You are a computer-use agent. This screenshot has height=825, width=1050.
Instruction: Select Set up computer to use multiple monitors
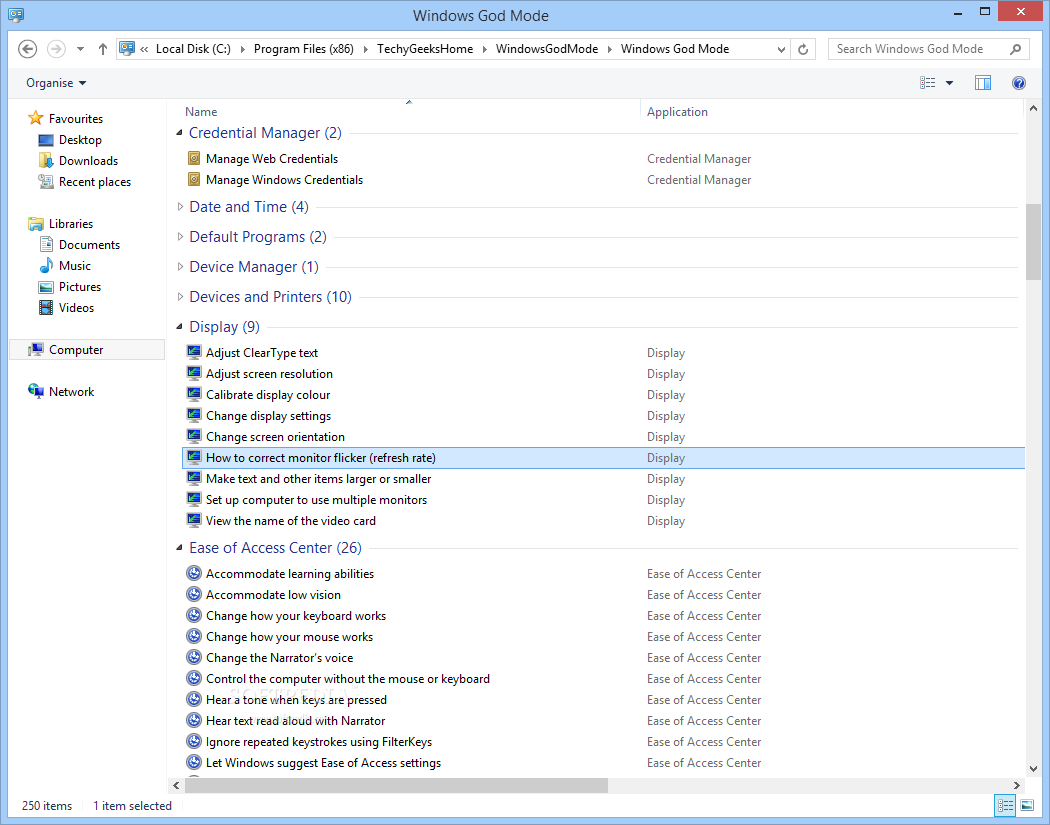point(316,500)
